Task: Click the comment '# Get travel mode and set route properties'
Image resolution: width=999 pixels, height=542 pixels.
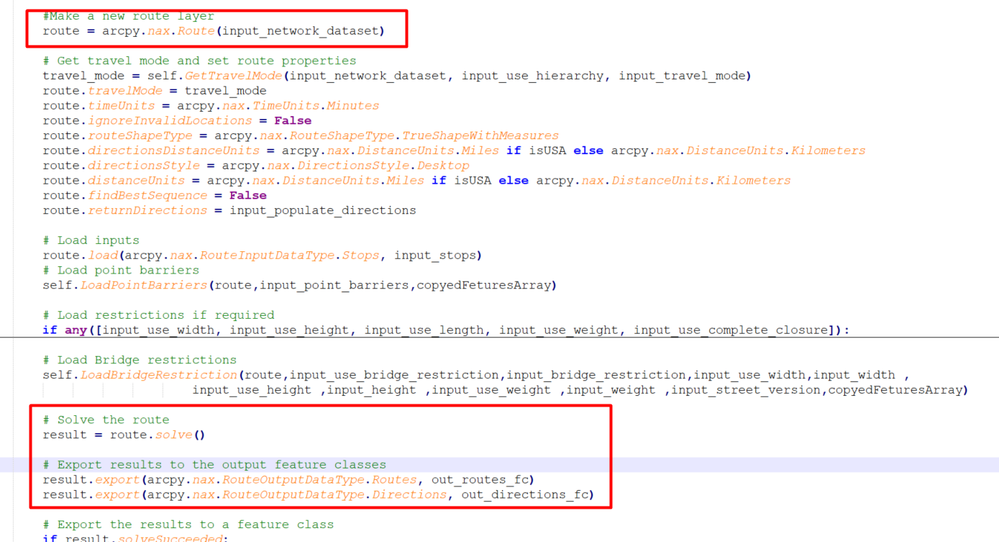Action: [x=199, y=61]
